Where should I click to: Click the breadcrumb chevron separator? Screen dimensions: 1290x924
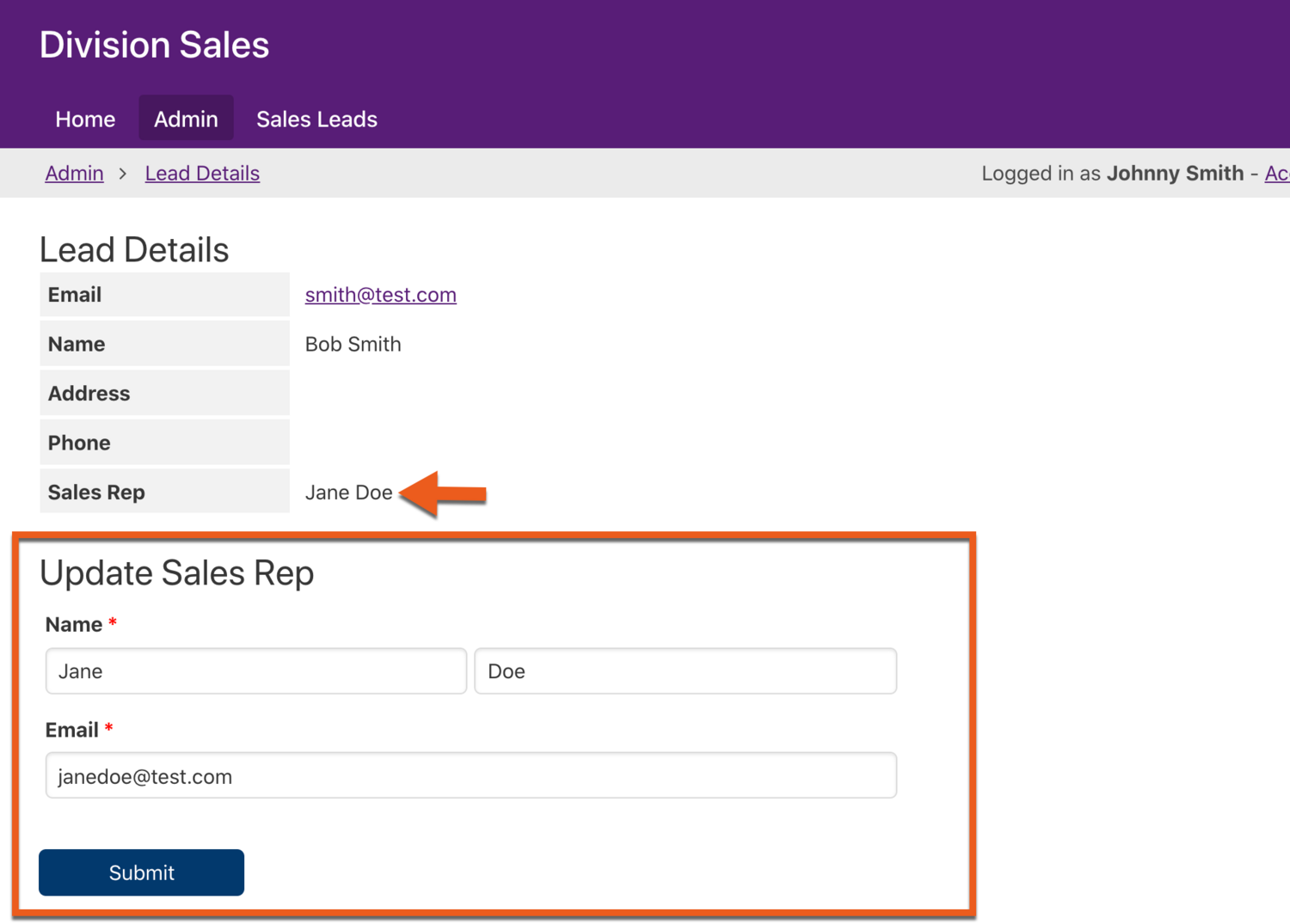tap(124, 174)
